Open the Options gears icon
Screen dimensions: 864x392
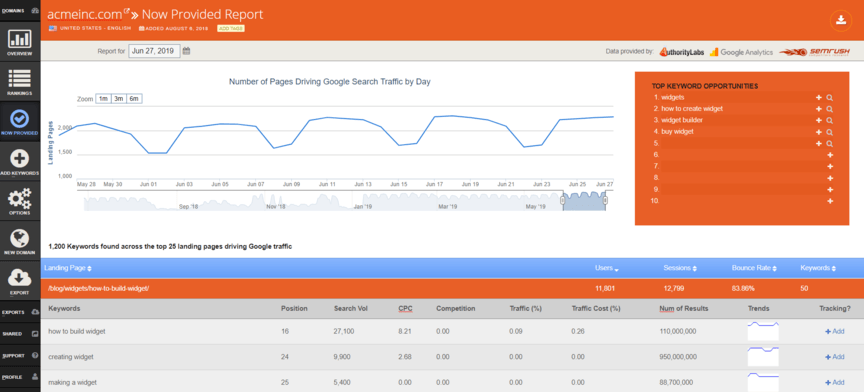pos(20,198)
